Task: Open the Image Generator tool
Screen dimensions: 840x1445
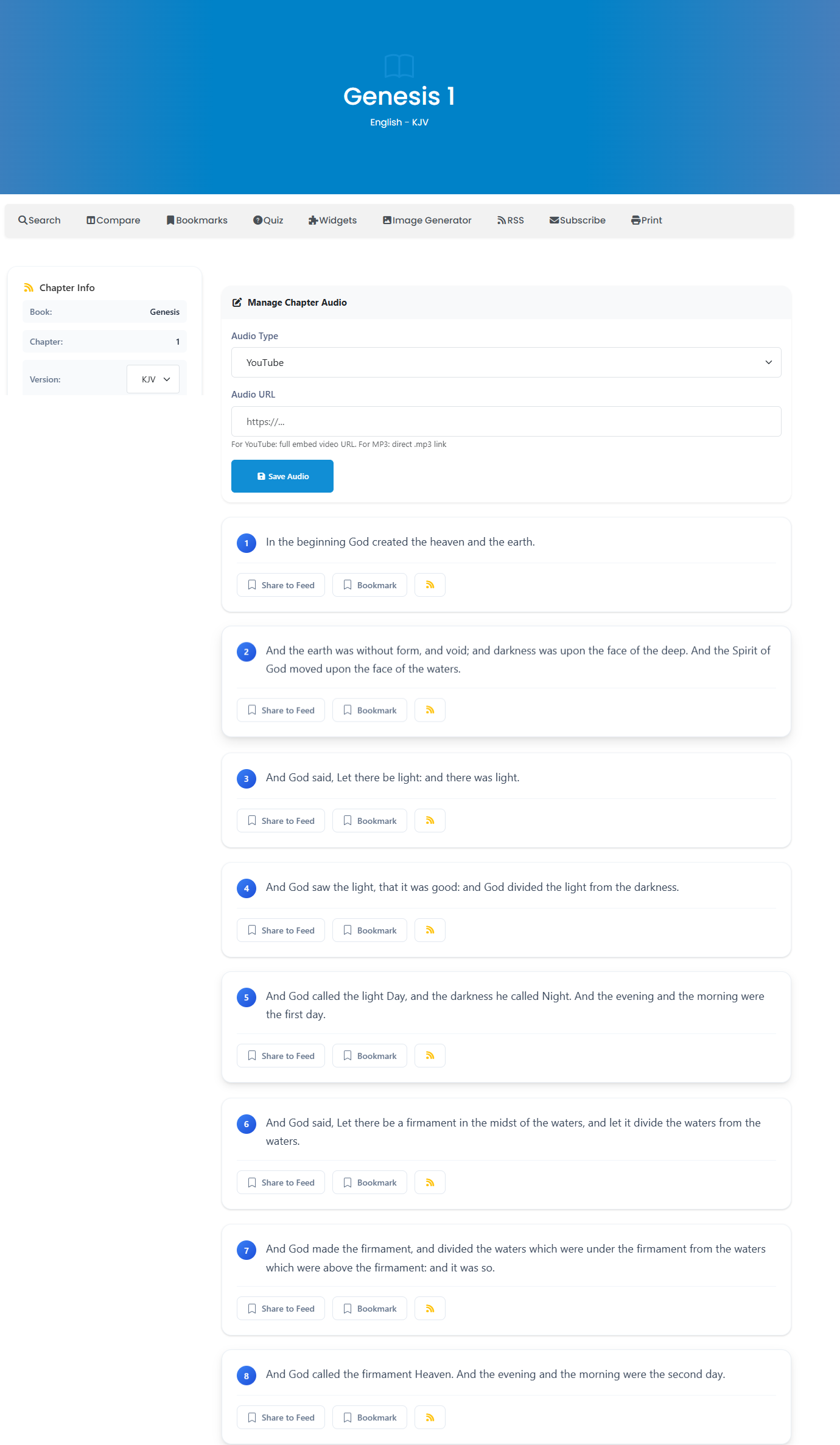Action: click(427, 220)
